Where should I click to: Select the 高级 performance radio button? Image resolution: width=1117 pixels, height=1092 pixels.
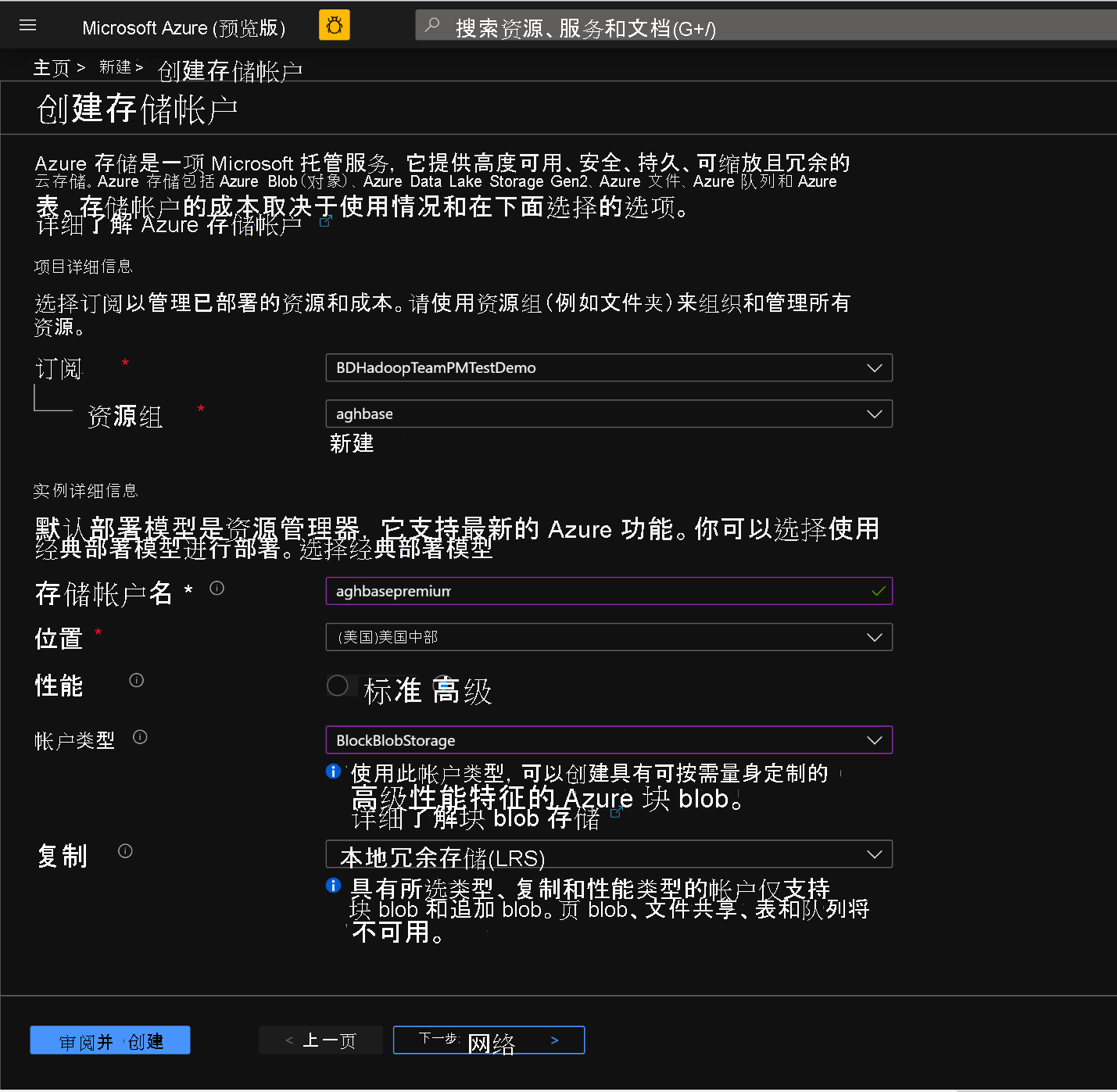coord(444,686)
